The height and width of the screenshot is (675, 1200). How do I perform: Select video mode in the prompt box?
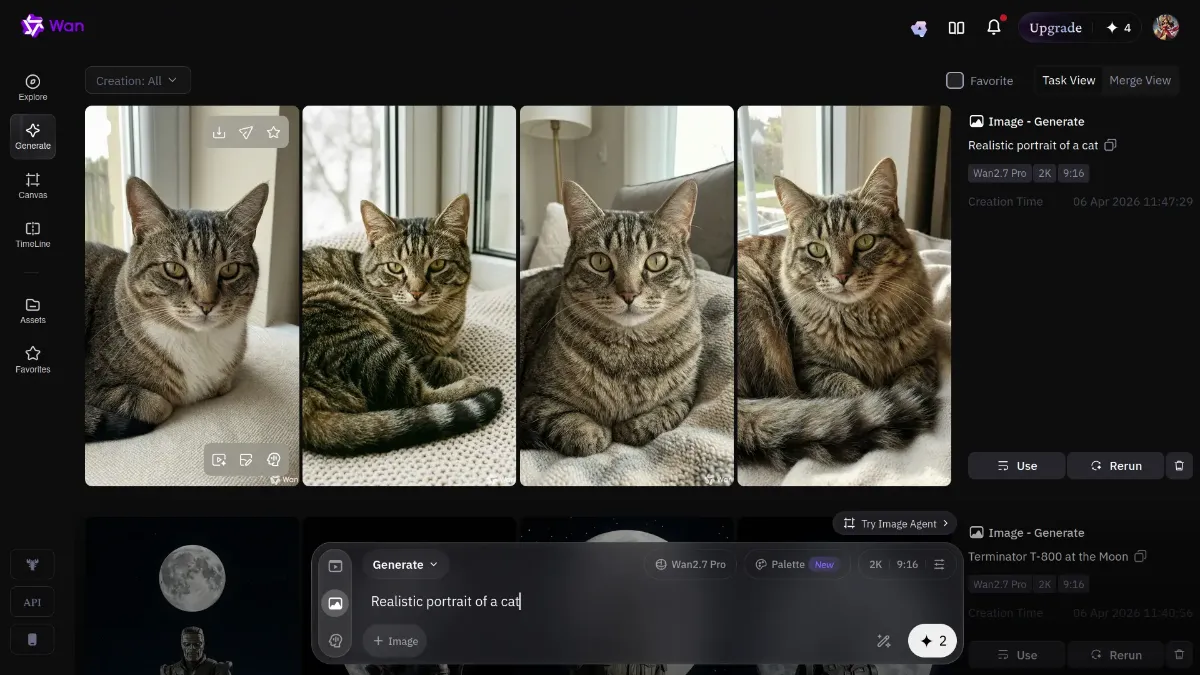336,566
